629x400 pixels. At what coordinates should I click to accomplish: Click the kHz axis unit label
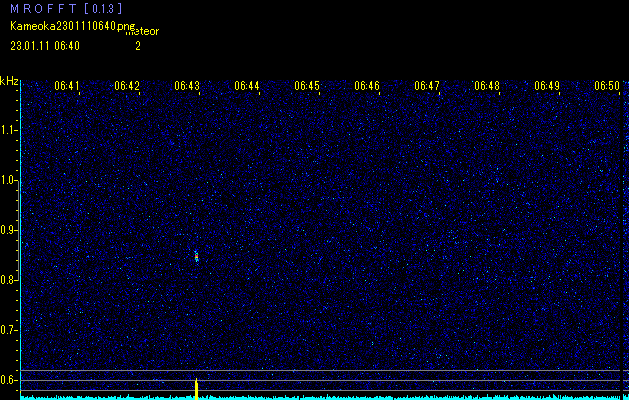9,81
